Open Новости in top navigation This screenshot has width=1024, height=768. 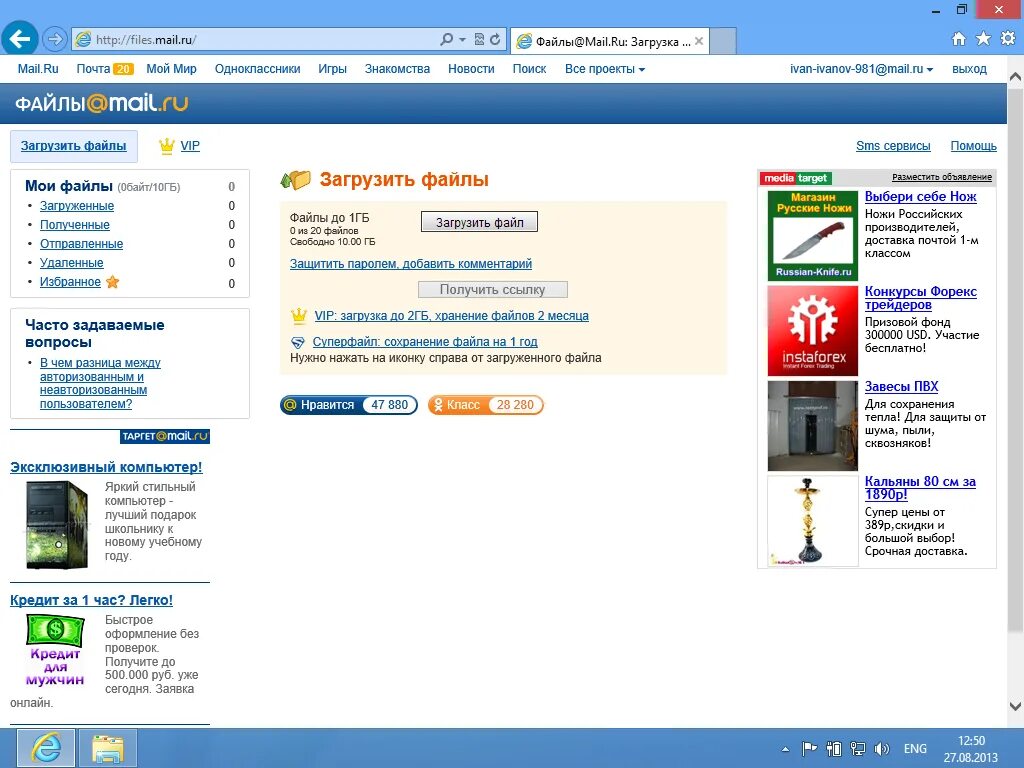click(x=471, y=69)
